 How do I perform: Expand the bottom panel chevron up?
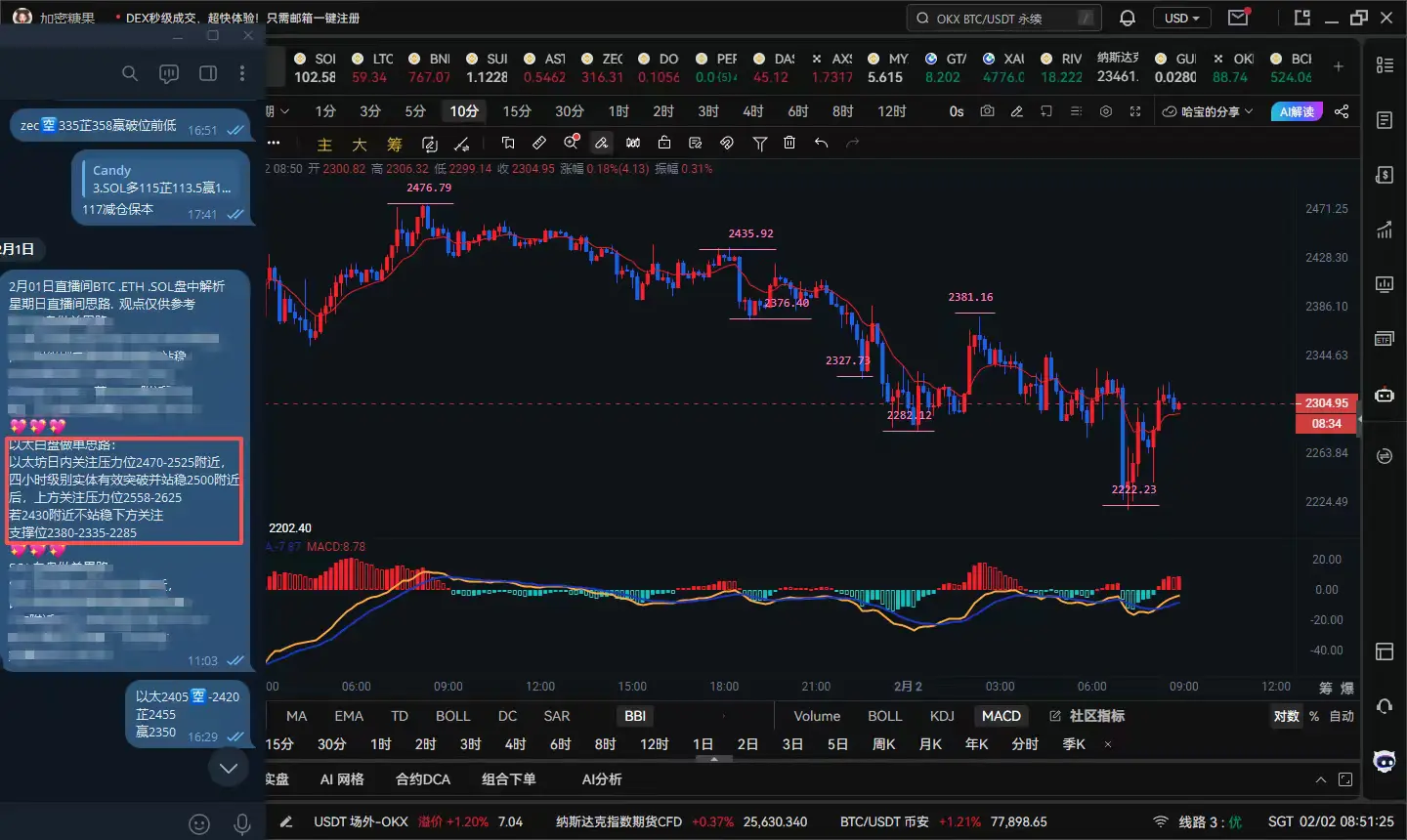1321,779
